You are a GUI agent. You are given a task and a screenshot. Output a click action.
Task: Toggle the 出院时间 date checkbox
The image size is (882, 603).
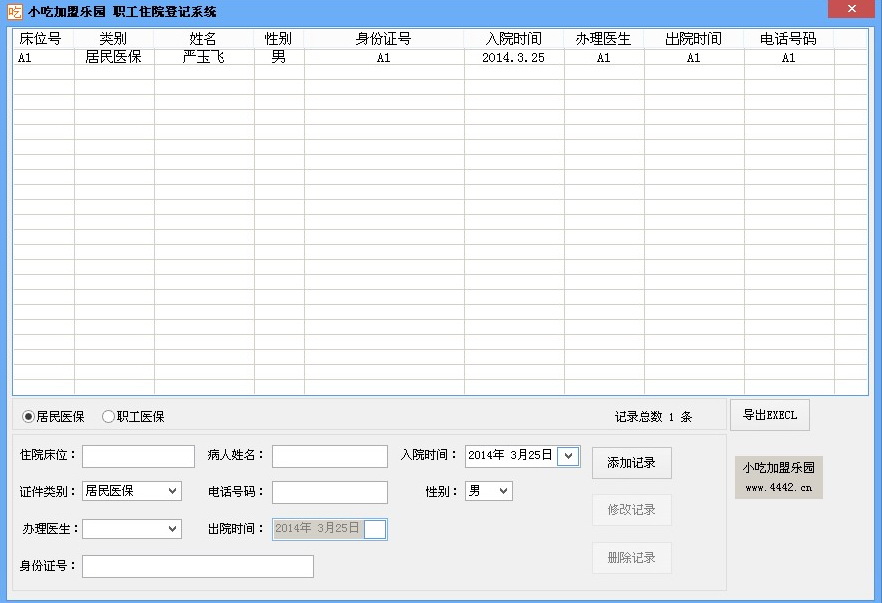[x=375, y=529]
